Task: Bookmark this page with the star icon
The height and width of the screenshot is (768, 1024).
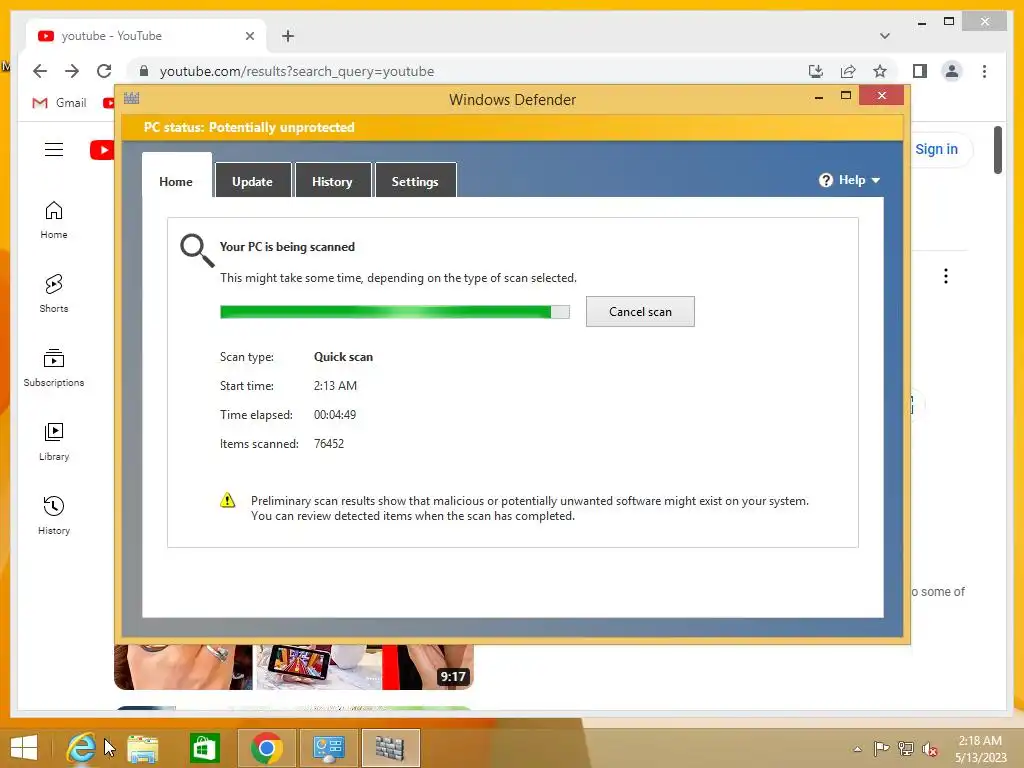Action: (880, 71)
